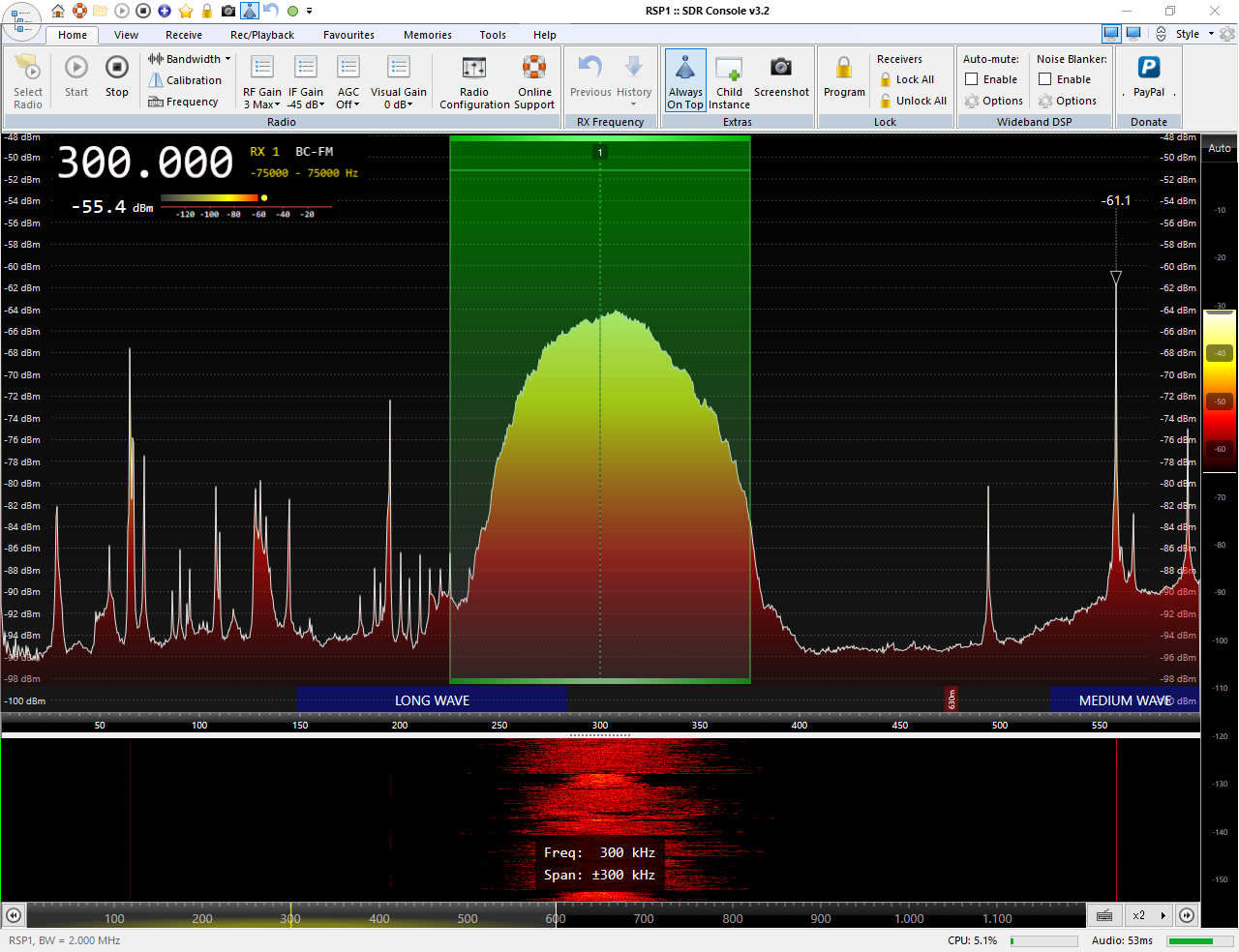
Task: Click the -40 level on color scale
Action: click(x=1220, y=353)
